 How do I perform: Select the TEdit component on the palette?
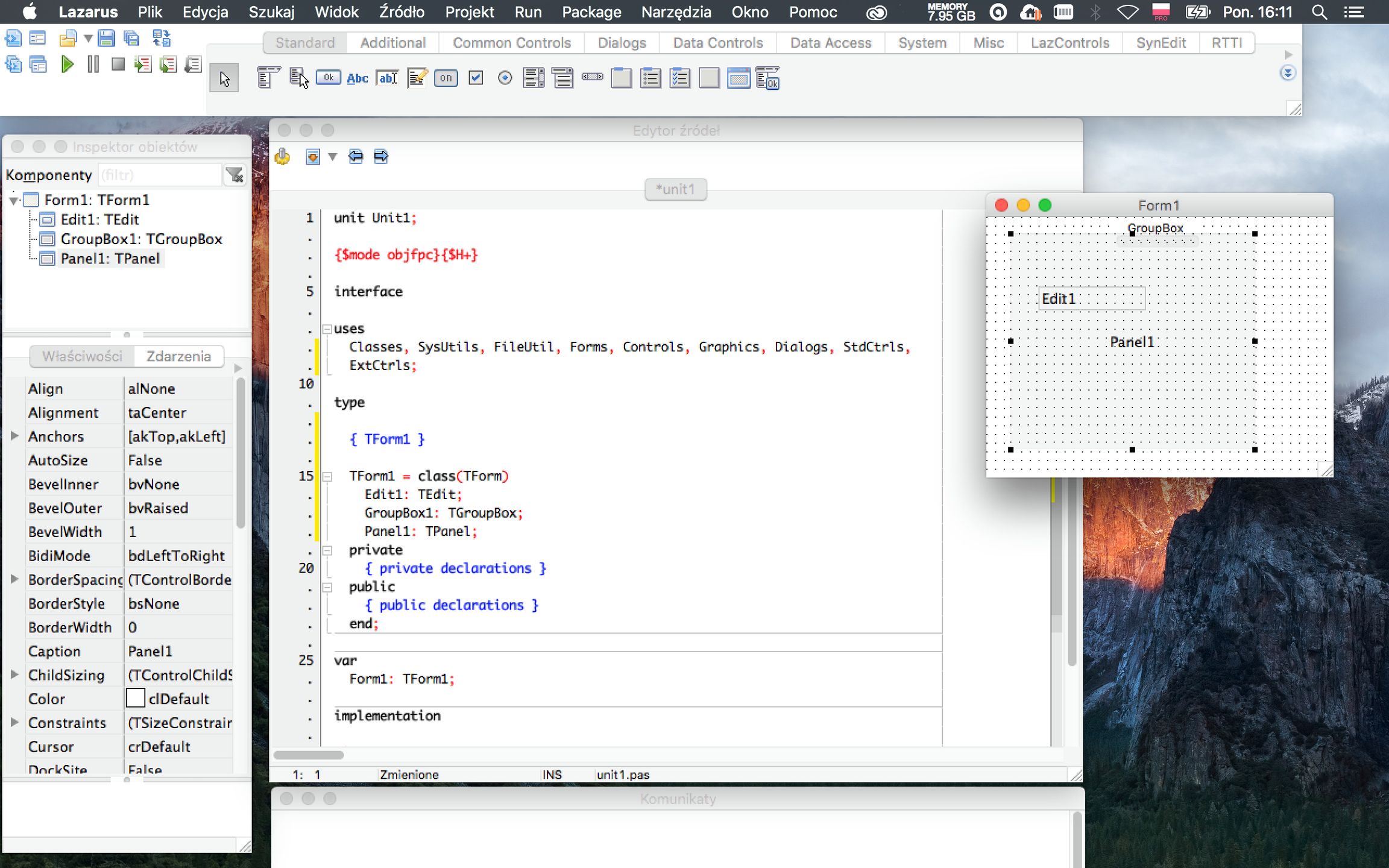click(386, 78)
